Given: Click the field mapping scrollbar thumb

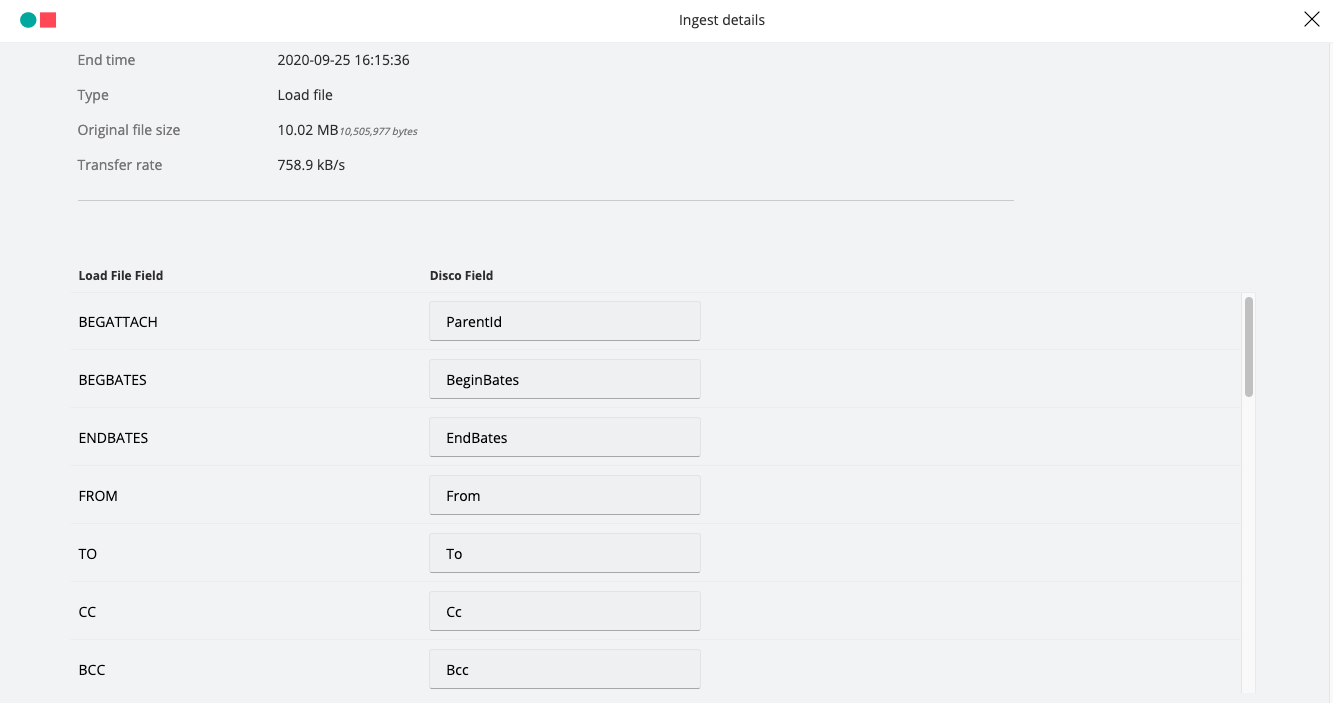Looking at the screenshot, I should point(1248,346).
